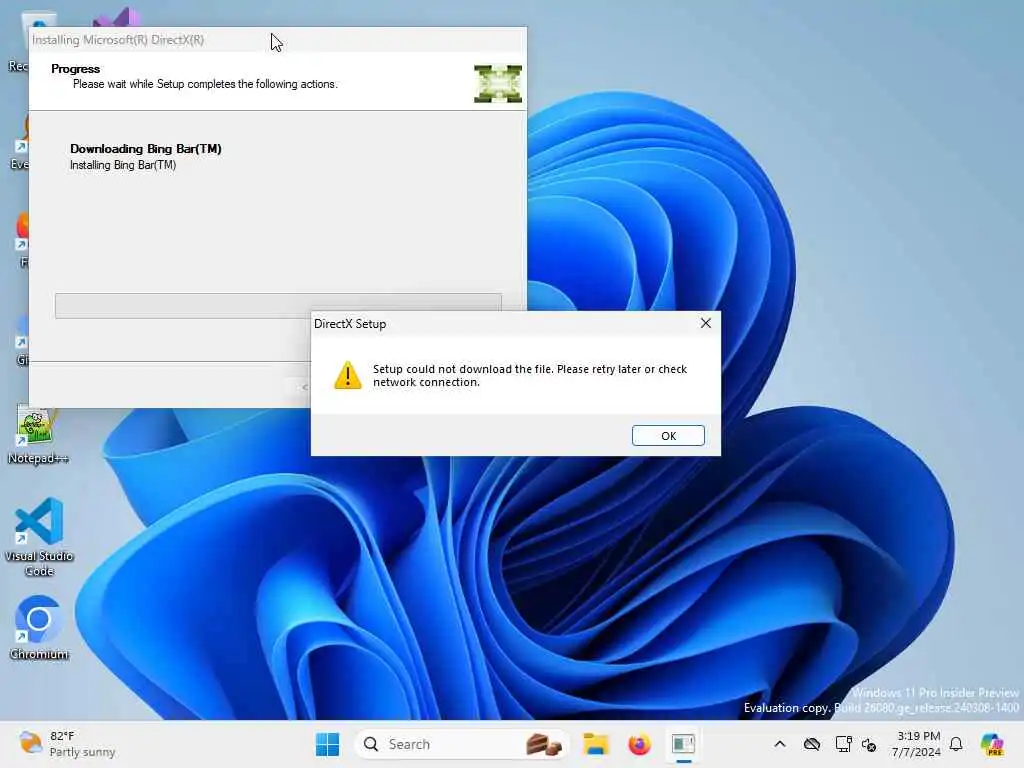Viewport: 1024px width, 768px height.
Task: Show hidden system tray icons chevron
Action: tap(780, 744)
